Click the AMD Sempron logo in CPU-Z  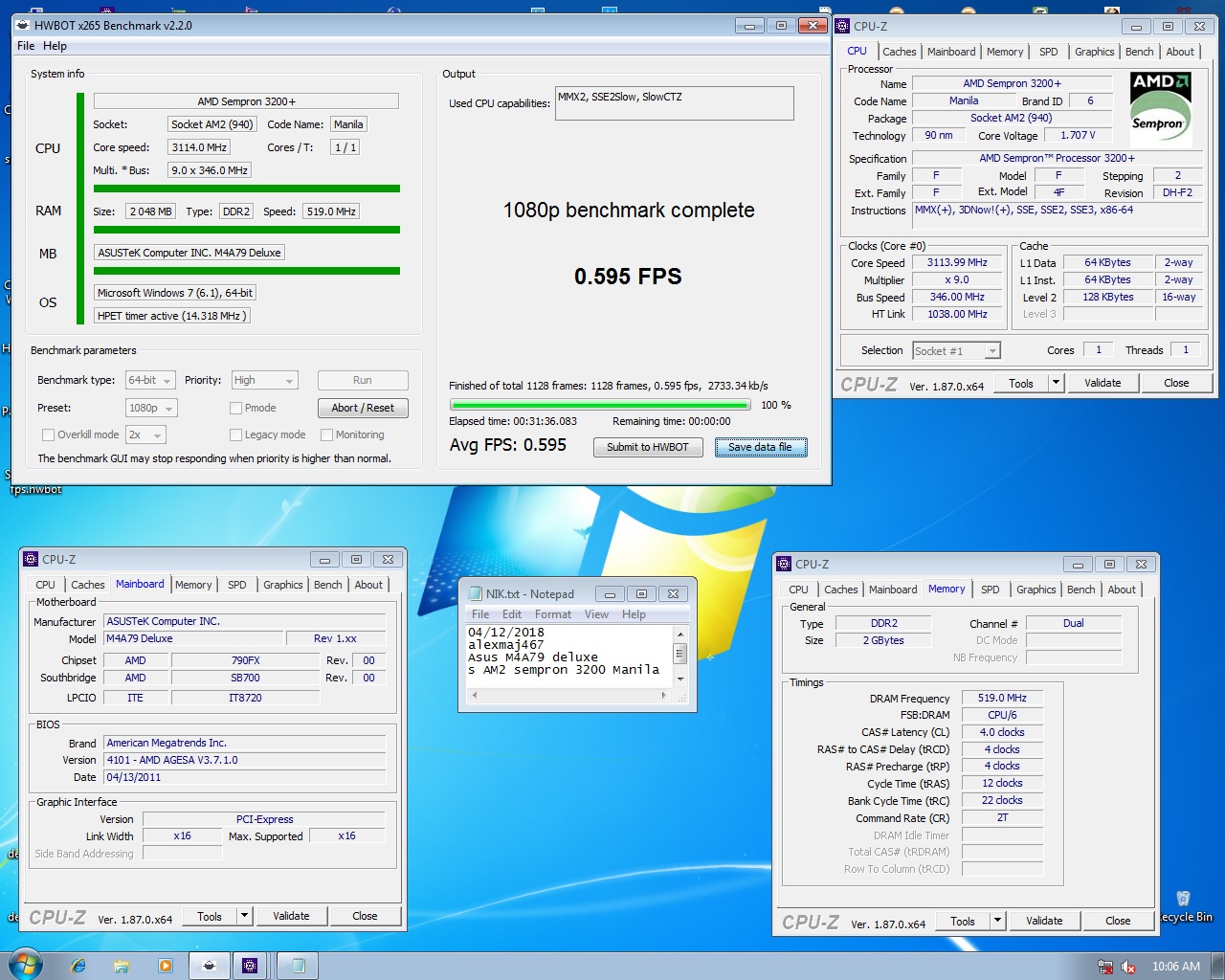[1160, 108]
